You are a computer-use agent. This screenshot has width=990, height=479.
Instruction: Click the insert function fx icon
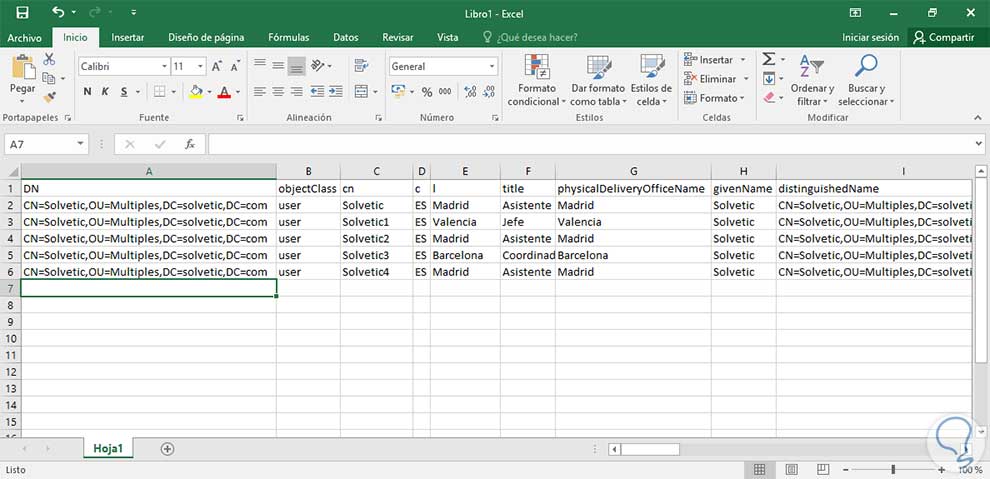tap(190, 145)
